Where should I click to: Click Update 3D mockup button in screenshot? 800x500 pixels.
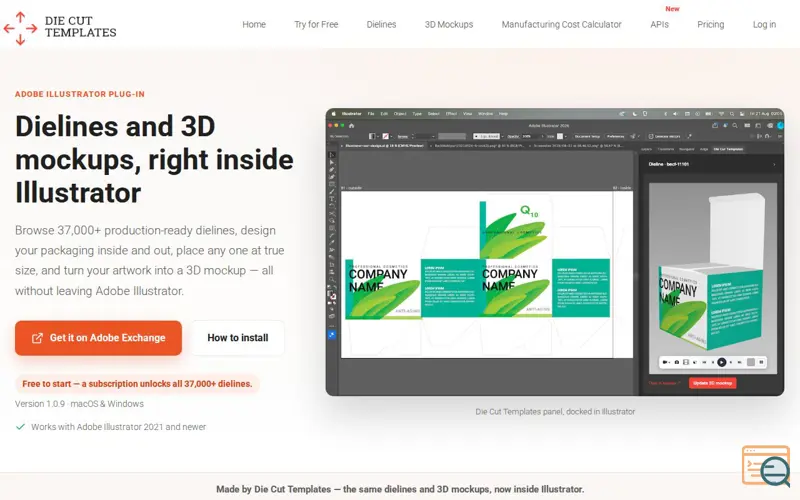[x=713, y=383]
